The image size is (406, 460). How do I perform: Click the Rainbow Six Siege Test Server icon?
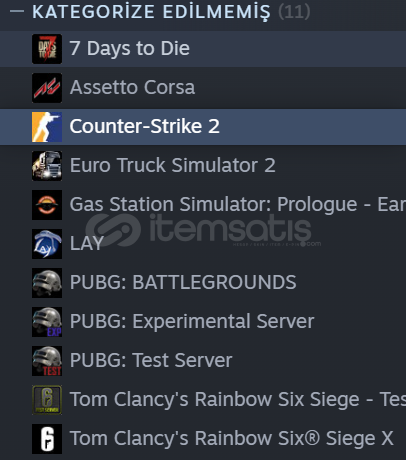[x=47, y=400]
